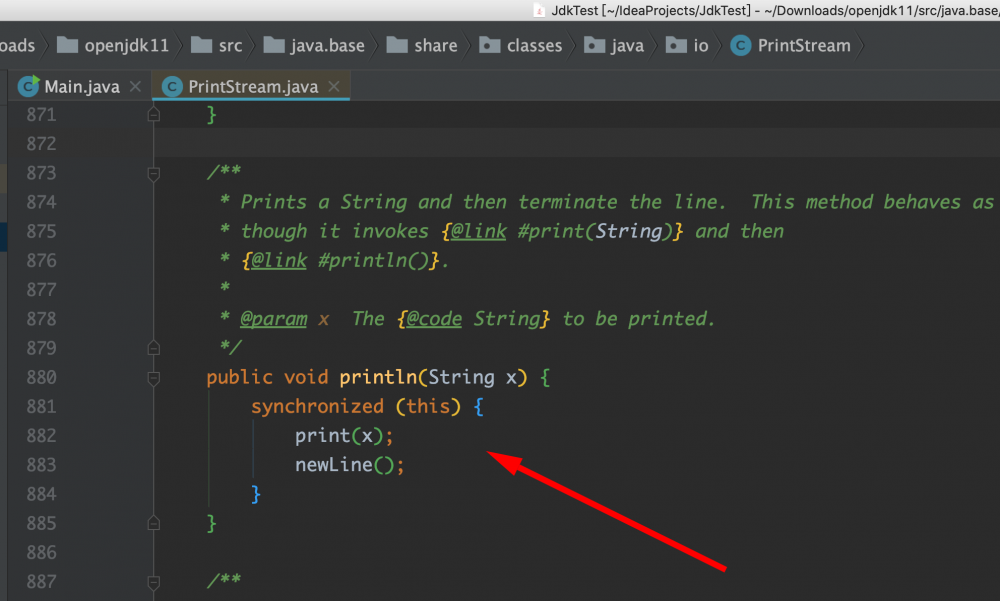Collapse fold marker at line 871
The height and width of the screenshot is (601, 1000).
point(154,115)
